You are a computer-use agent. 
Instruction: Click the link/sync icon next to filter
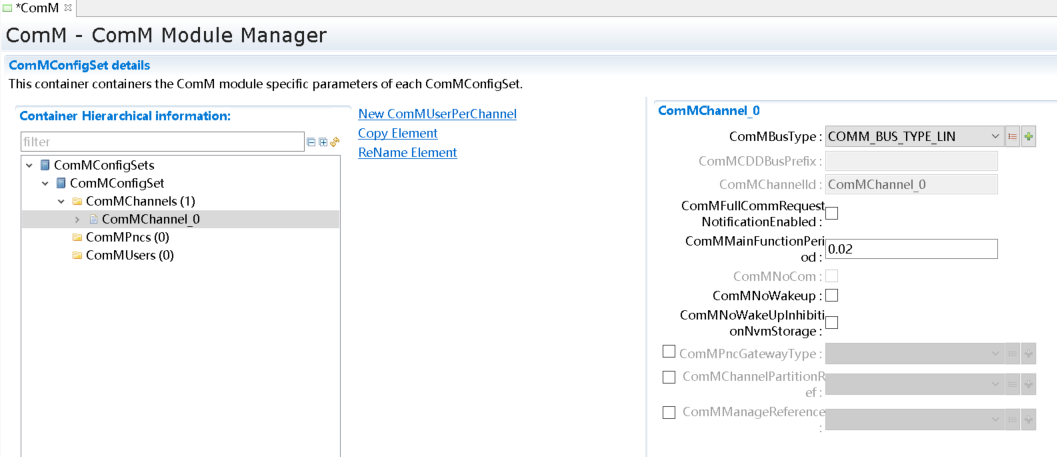coord(335,143)
